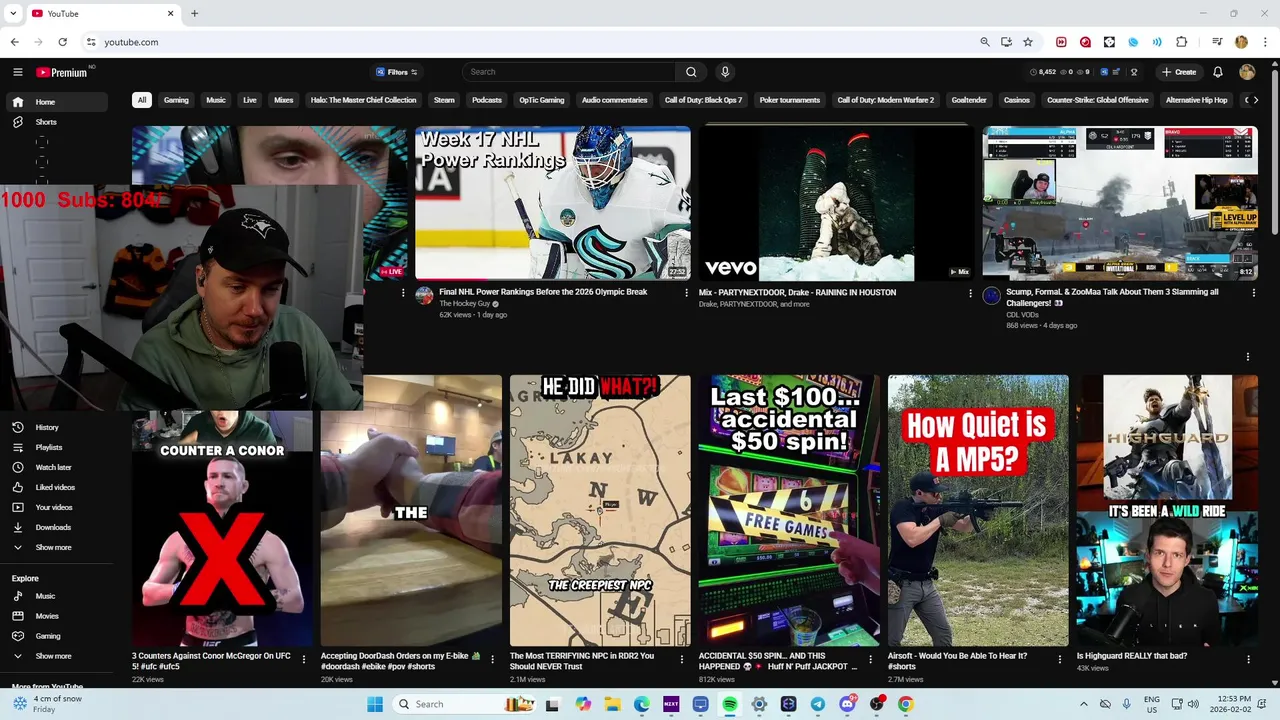Open the Filters dropdown
Viewport: 1280px width, 720px height.
397,72
